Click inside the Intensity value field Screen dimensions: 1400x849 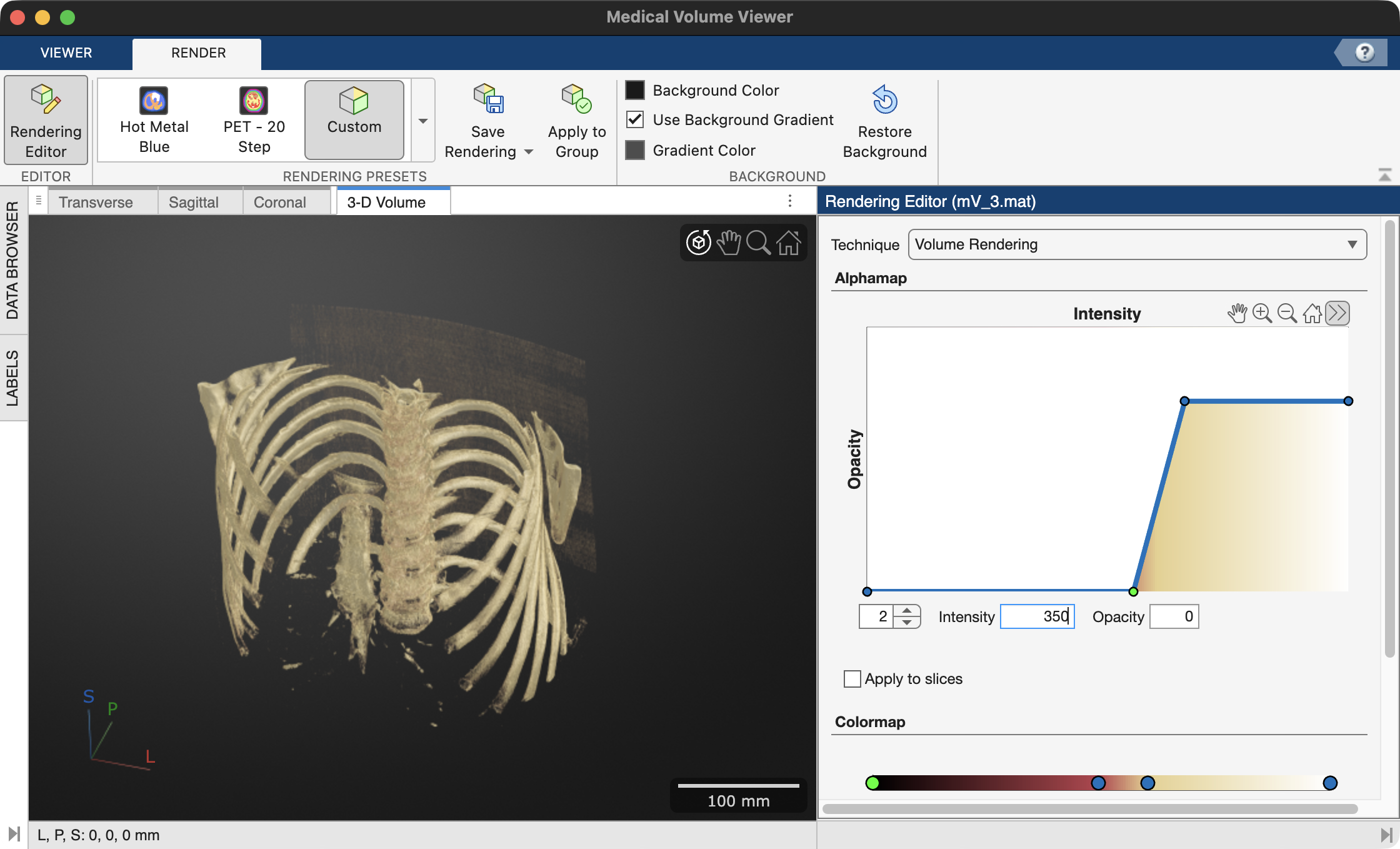[x=1037, y=616]
